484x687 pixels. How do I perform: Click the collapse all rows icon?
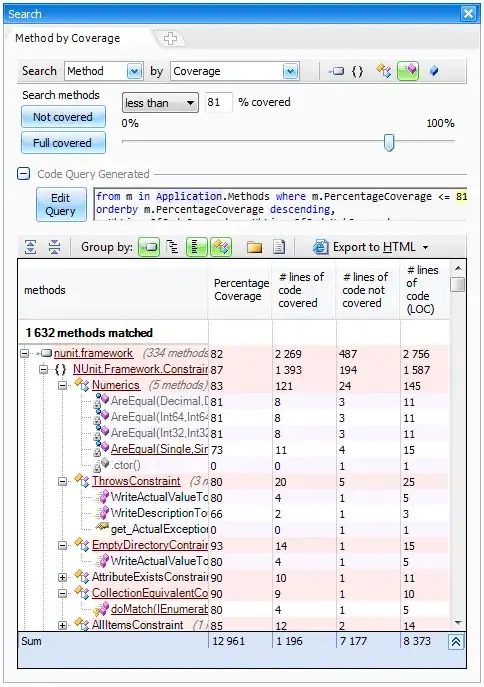[x=54, y=247]
